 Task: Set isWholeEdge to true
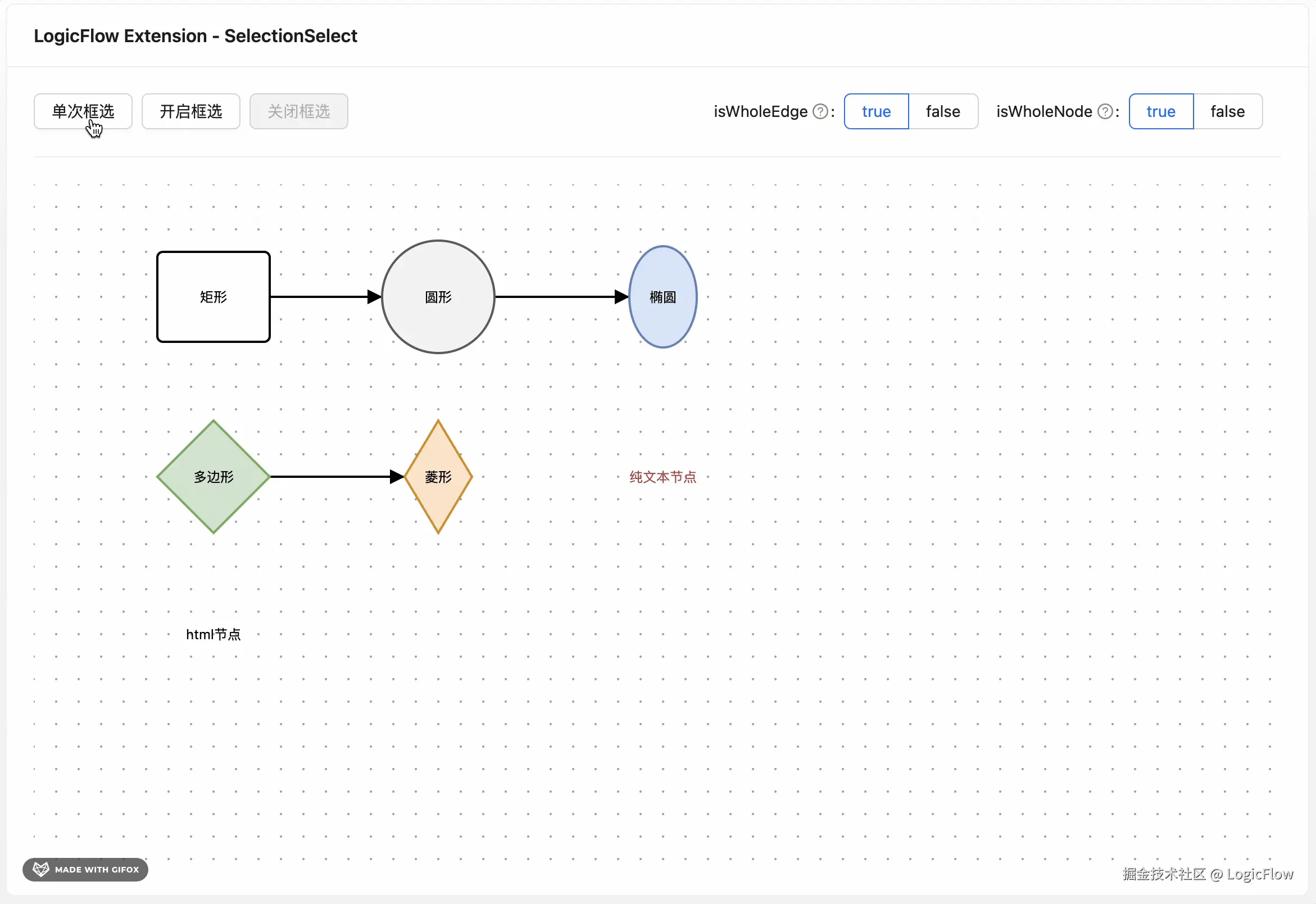pyautogui.click(x=876, y=111)
